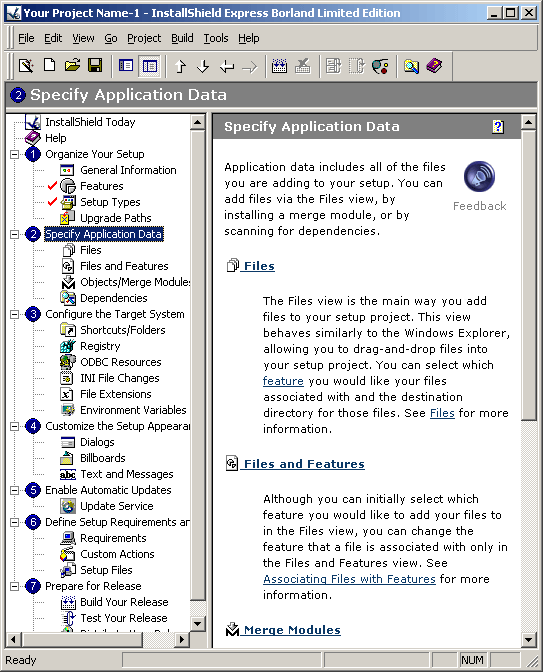This screenshot has height=672, width=543.
Task: Select Upgrade Paths tree item
Action: point(116,218)
